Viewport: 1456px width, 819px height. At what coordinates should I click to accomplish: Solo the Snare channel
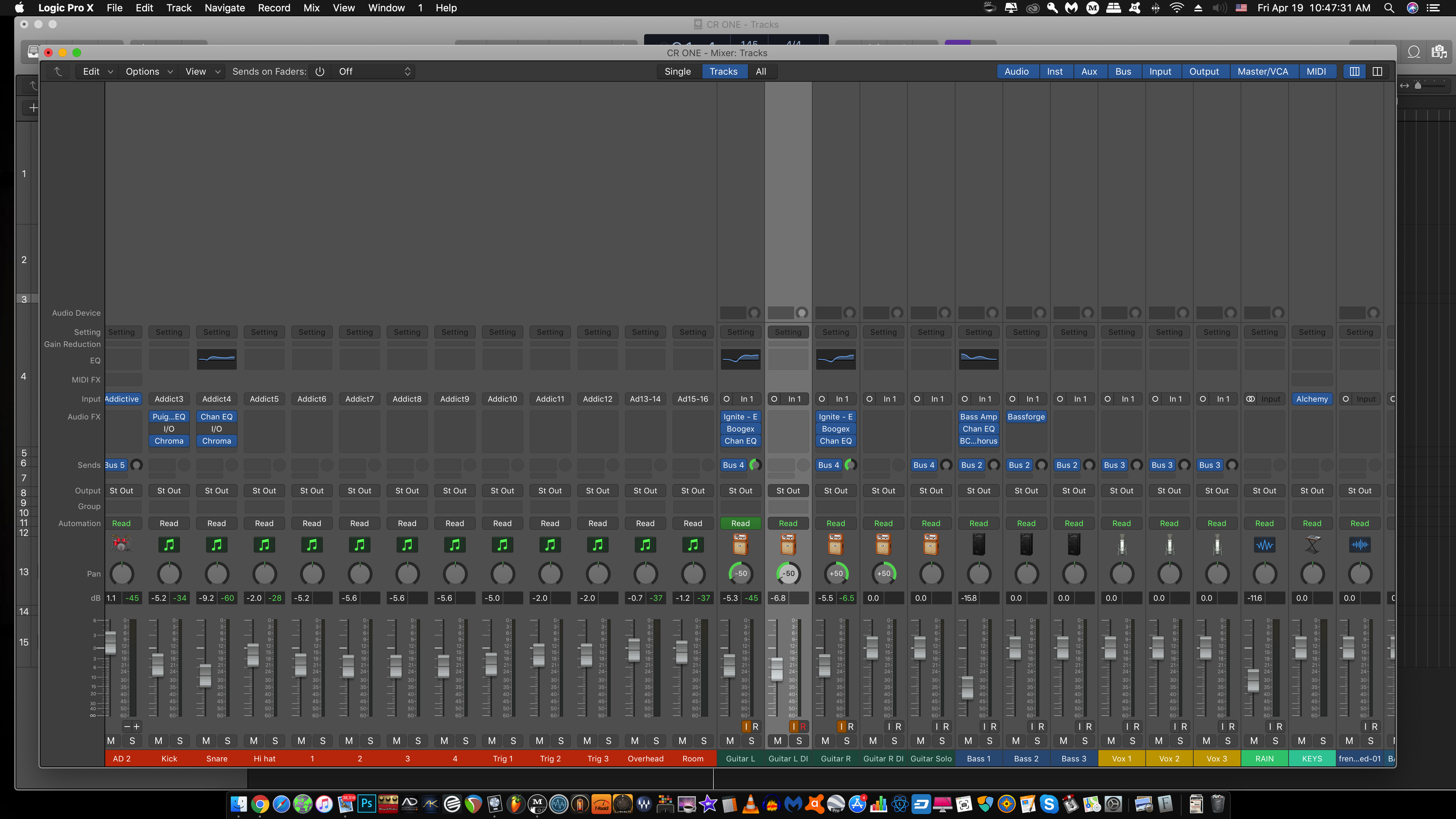click(x=227, y=740)
